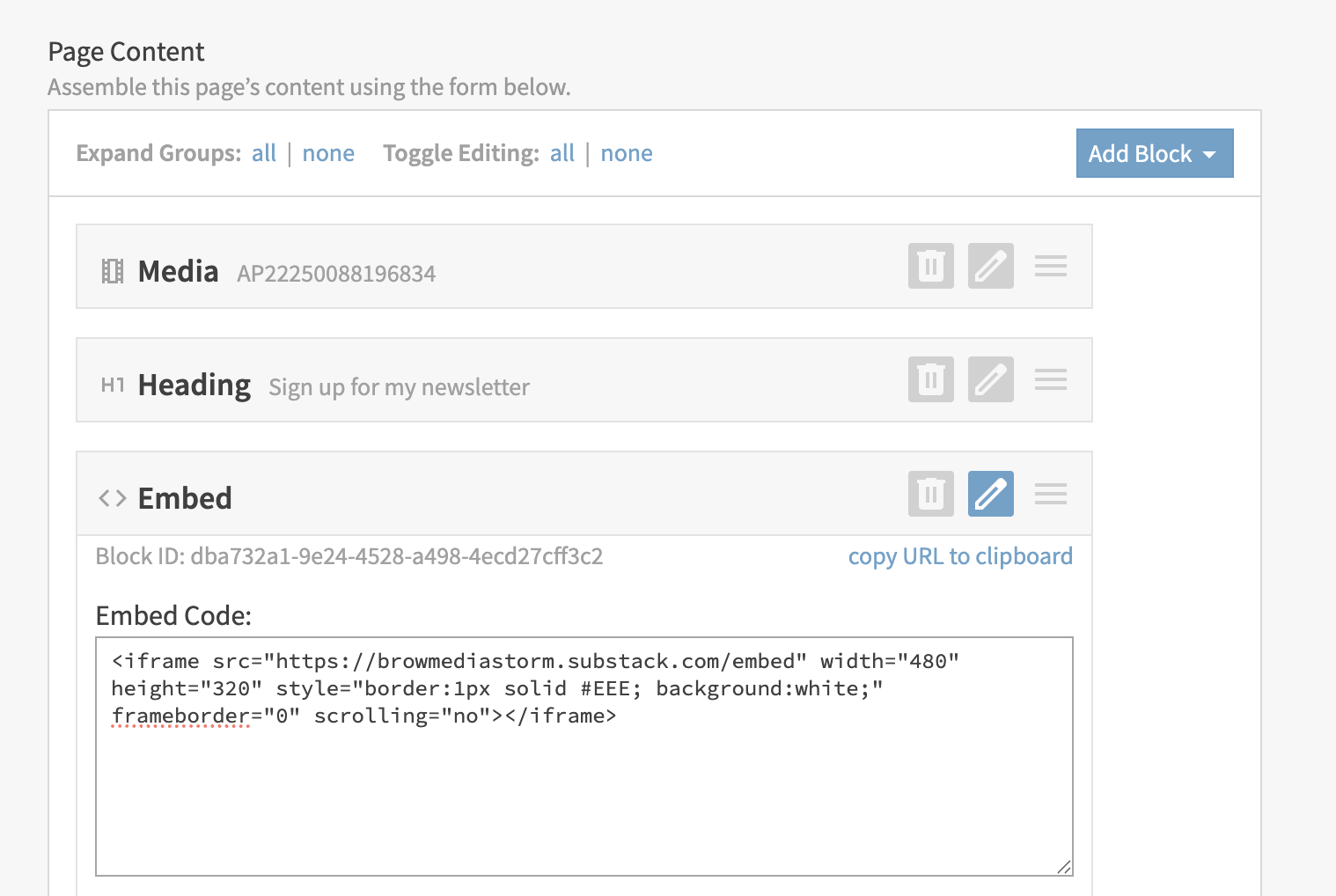Open the Add Block dropdown
This screenshot has width=1336, height=896.
1155,153
